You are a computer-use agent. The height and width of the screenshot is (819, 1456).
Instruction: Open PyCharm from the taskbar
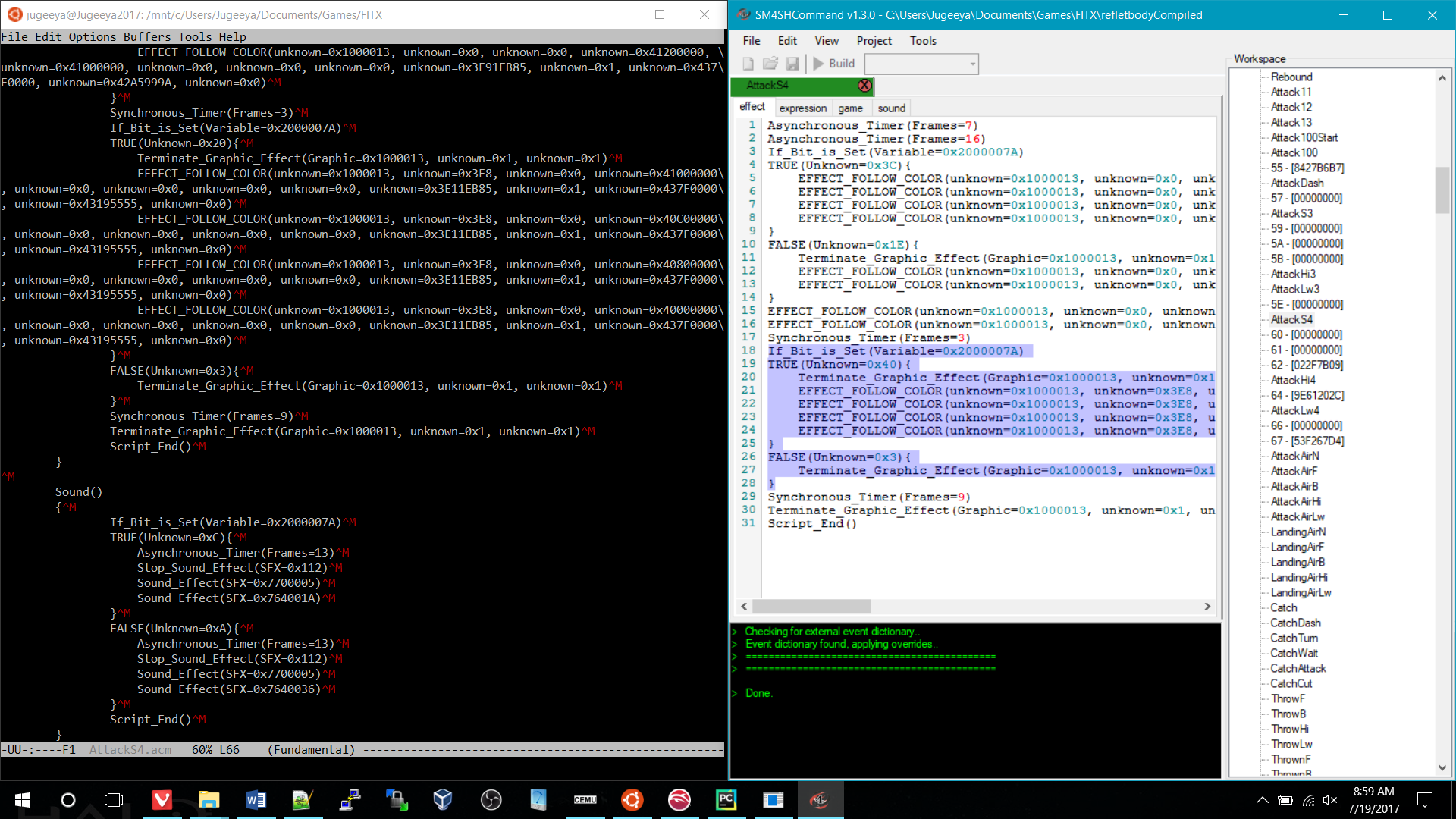click(726, 800)
